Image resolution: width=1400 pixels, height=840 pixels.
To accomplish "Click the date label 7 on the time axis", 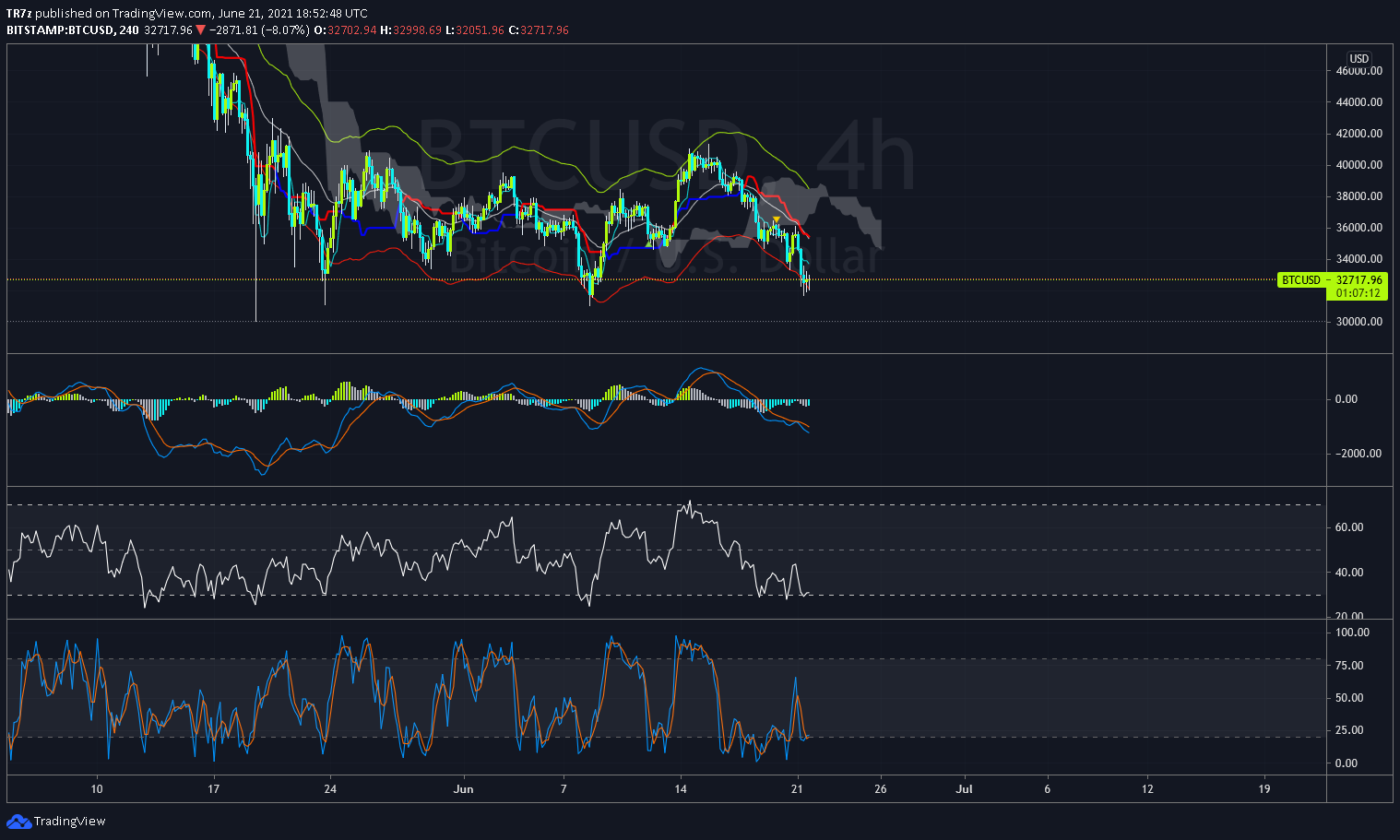I will click(564, 789).
